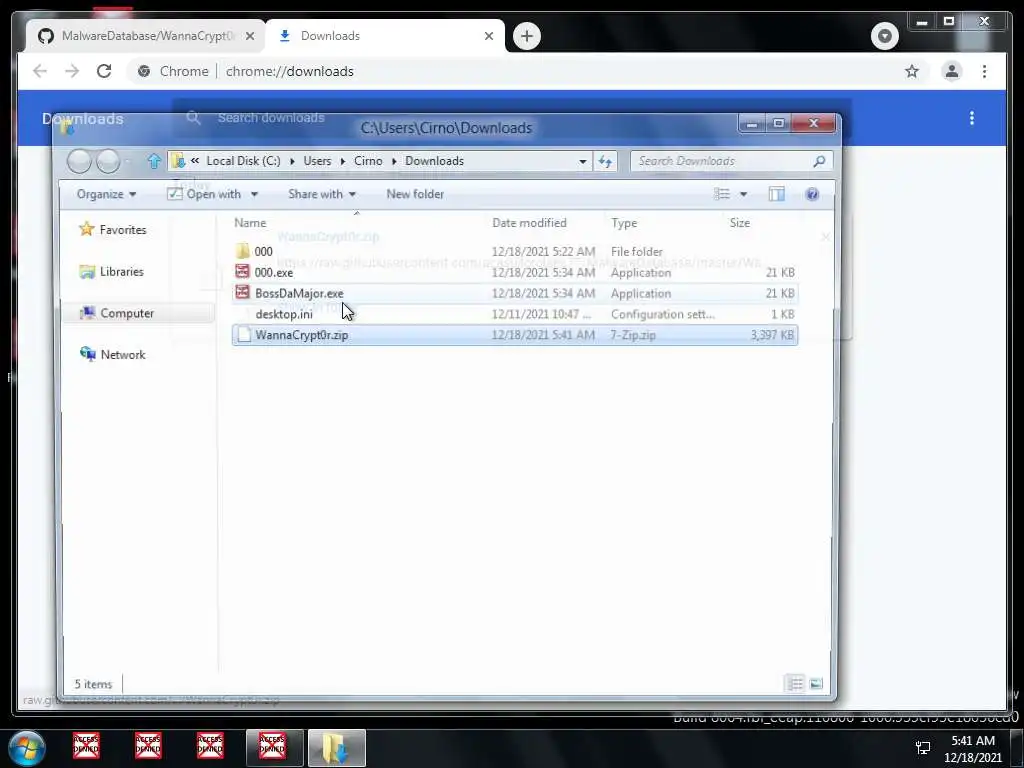Click Local Disk (C:) breadcrumb
Viewport: 1024px width, 768px height.
click(243, 161)
